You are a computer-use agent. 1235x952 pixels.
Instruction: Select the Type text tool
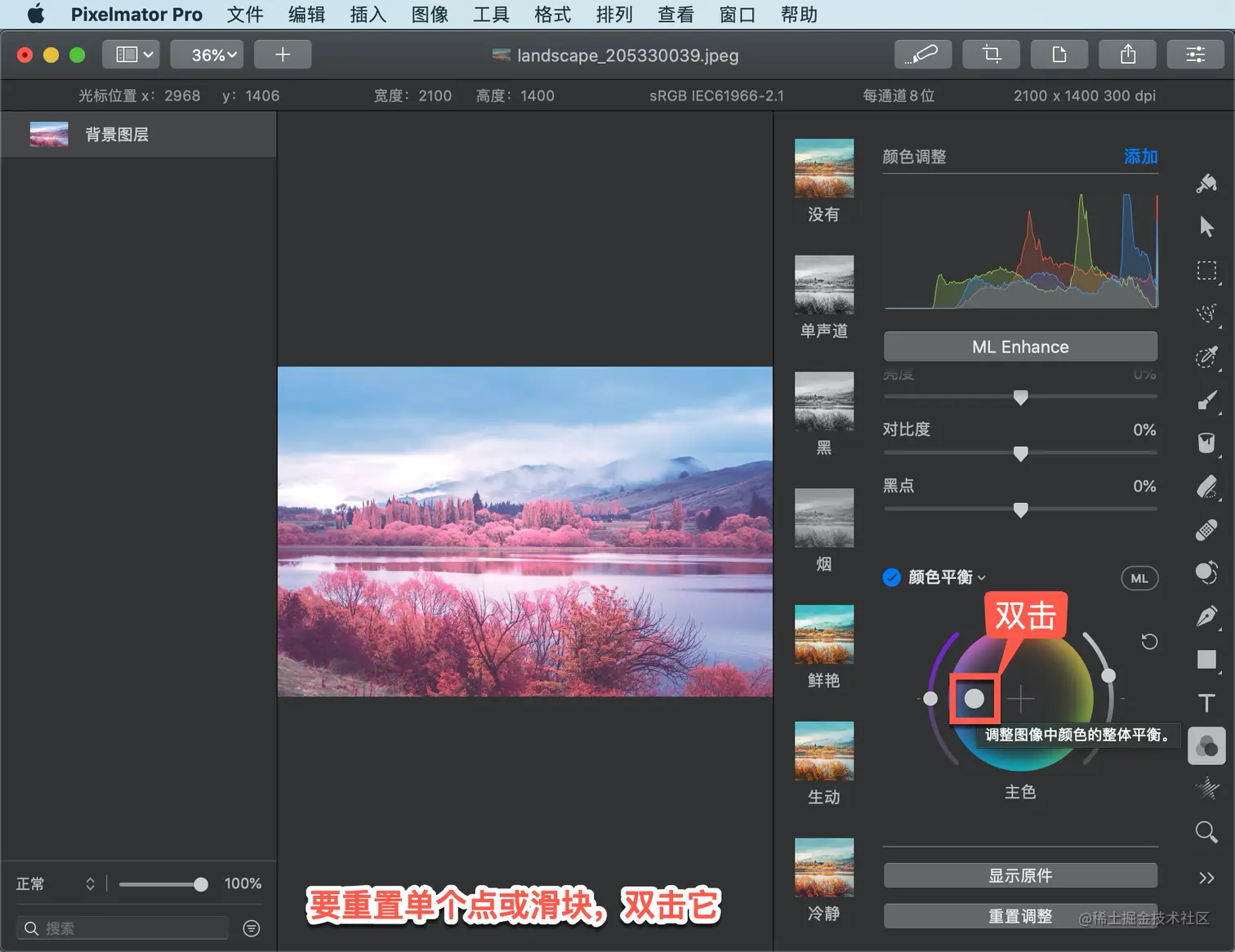click(1206, 702)
